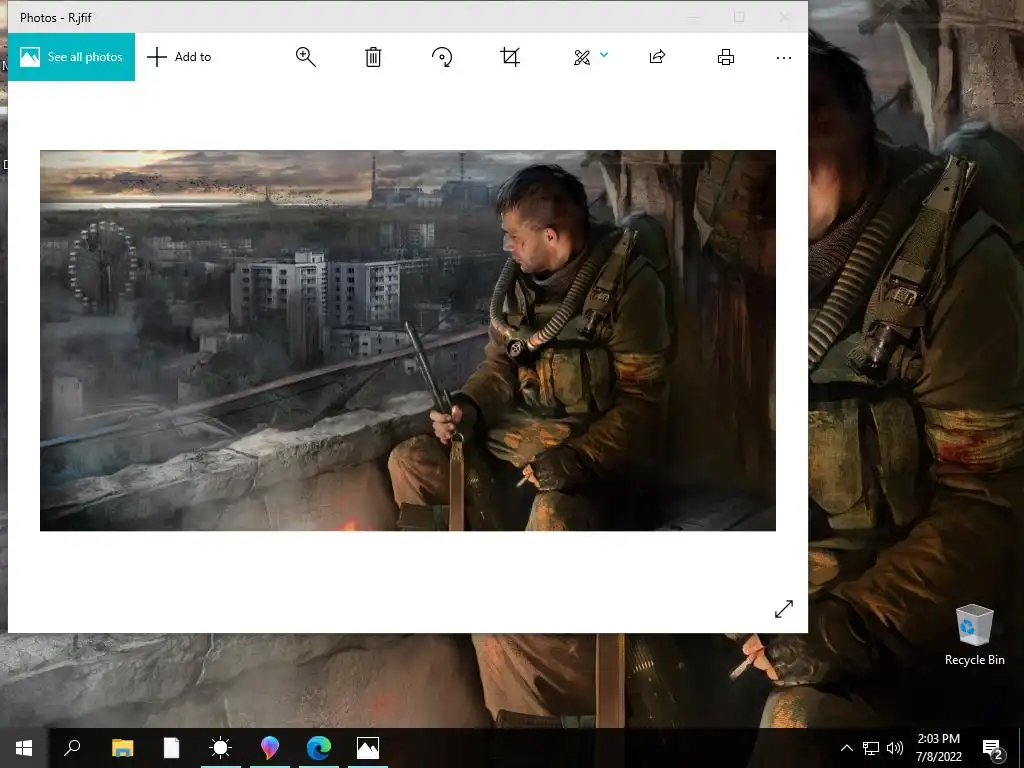Close the Photos window
Image resolution: width=1024 pixels, height=768 pixels.
(x=784, y=17)
